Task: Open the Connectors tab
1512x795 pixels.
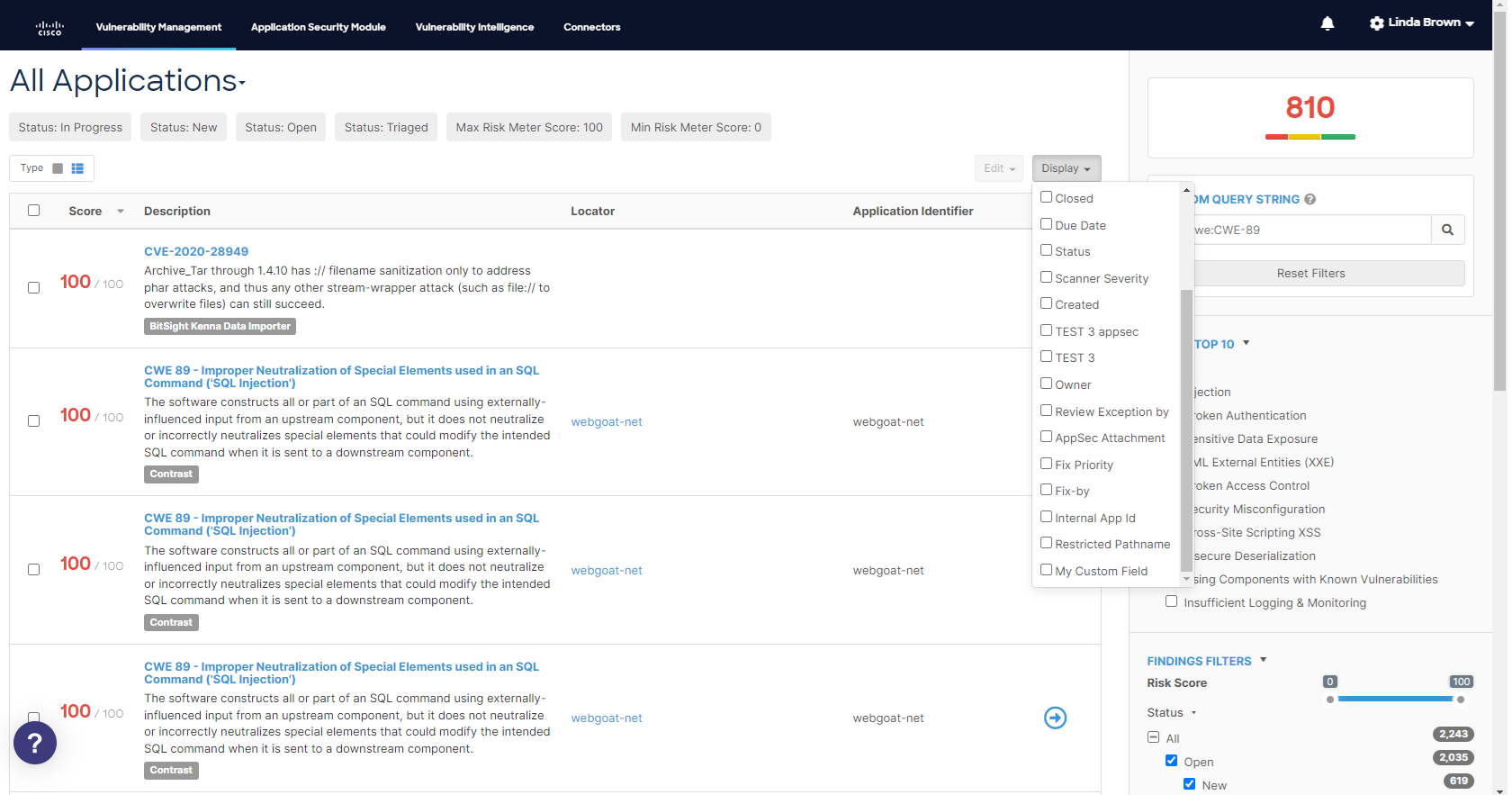Action: (592, 27)
